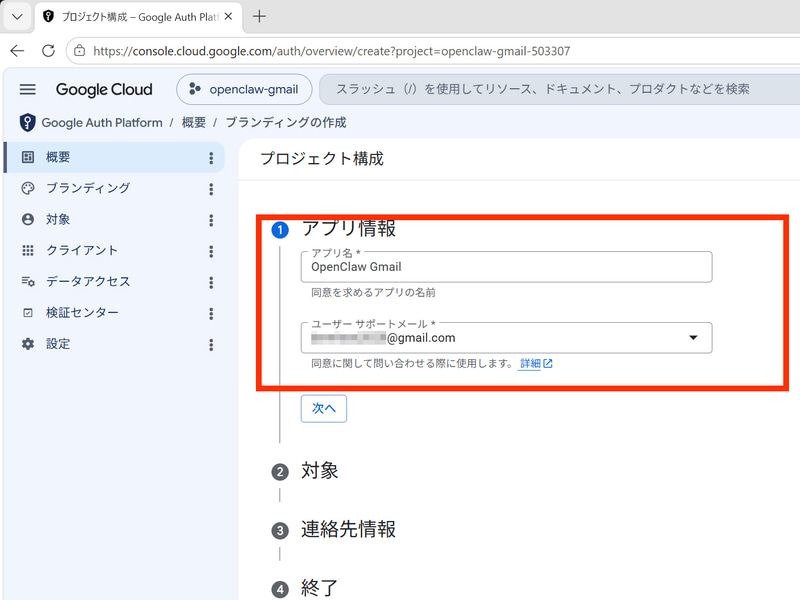Select 概要 in the sidebar
Image resolution: width=800 pixels, height=600 pixels.
[114, 157]
